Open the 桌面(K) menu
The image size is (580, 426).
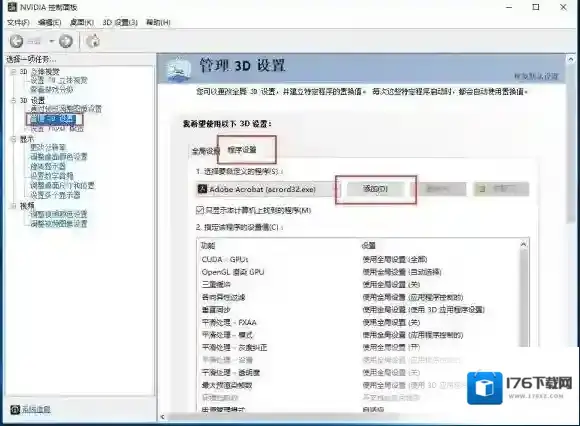tap(82, 23)
